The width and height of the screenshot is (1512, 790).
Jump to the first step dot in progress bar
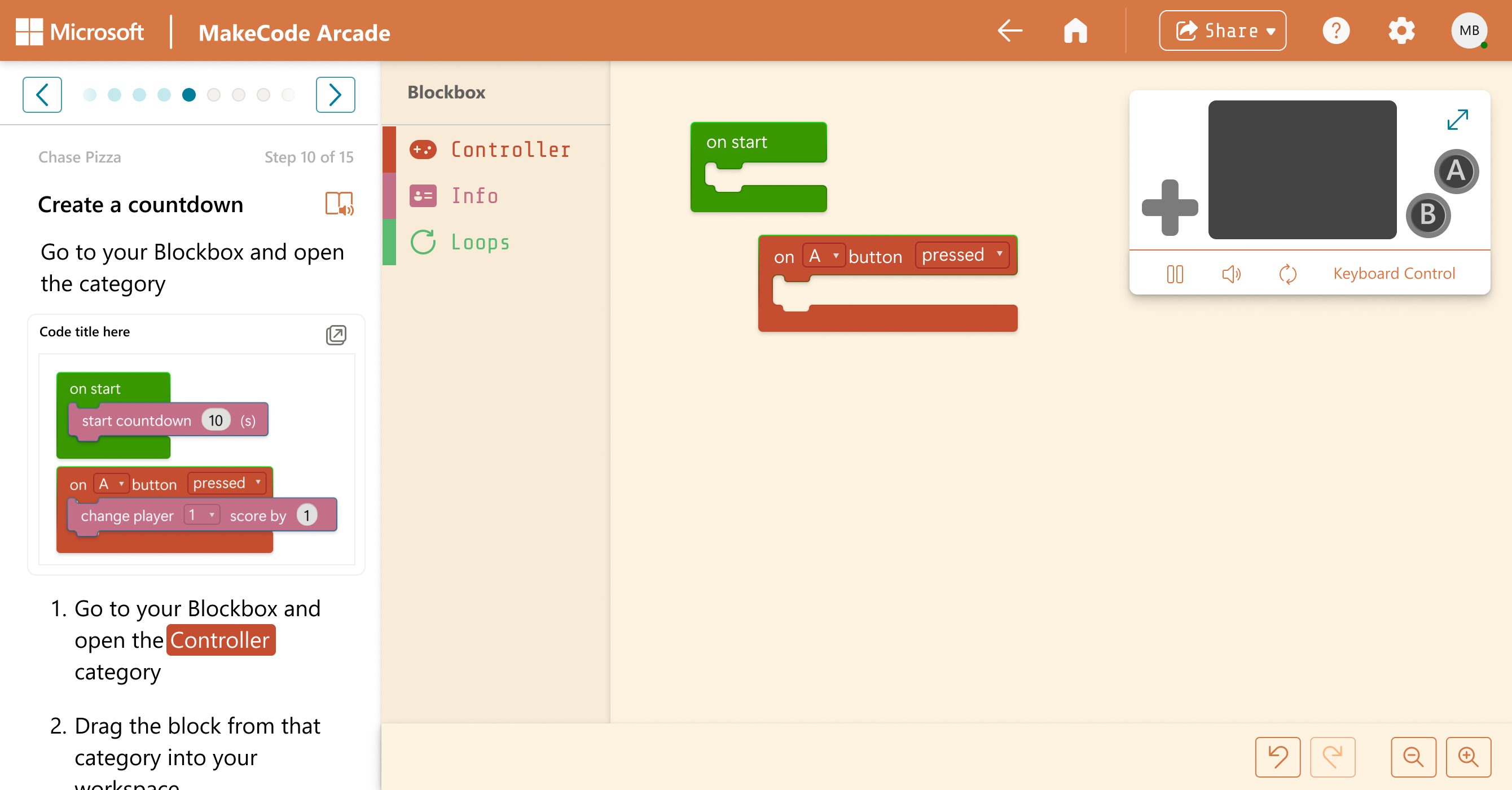click(90, 94)
